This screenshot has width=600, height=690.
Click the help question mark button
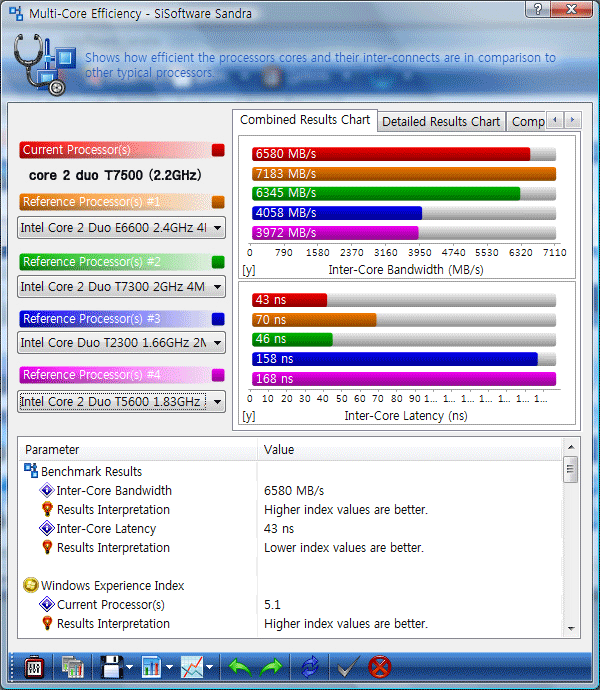point(537,9)
